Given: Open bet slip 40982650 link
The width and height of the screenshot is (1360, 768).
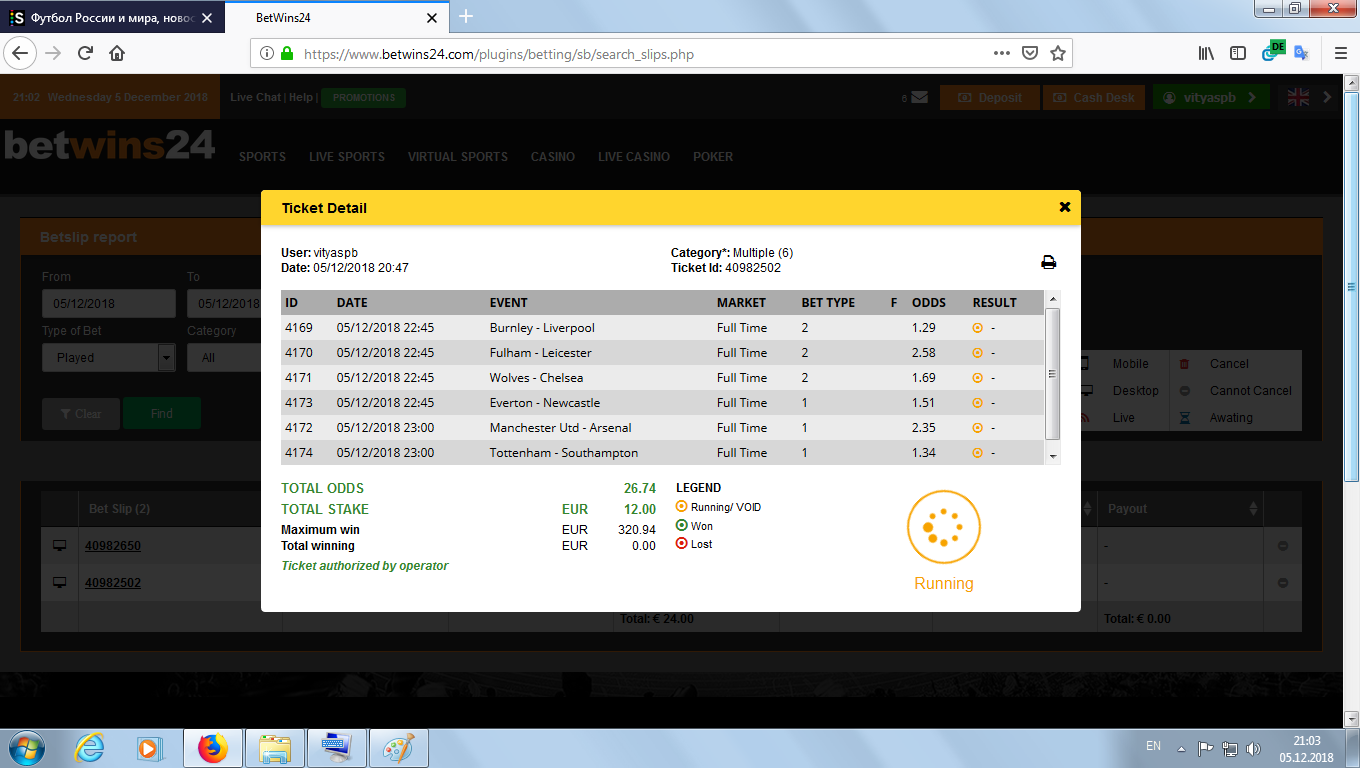Looking at the screenshot, I should [x=112, y=546].
